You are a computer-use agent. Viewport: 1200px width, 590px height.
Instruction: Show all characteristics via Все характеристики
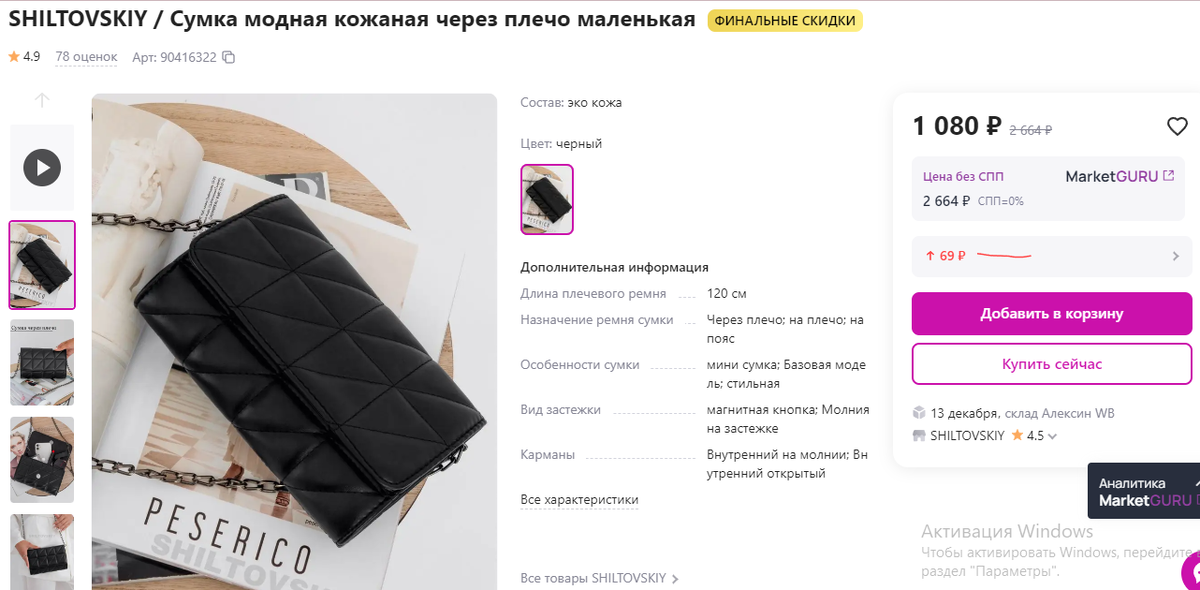[579, 500]
